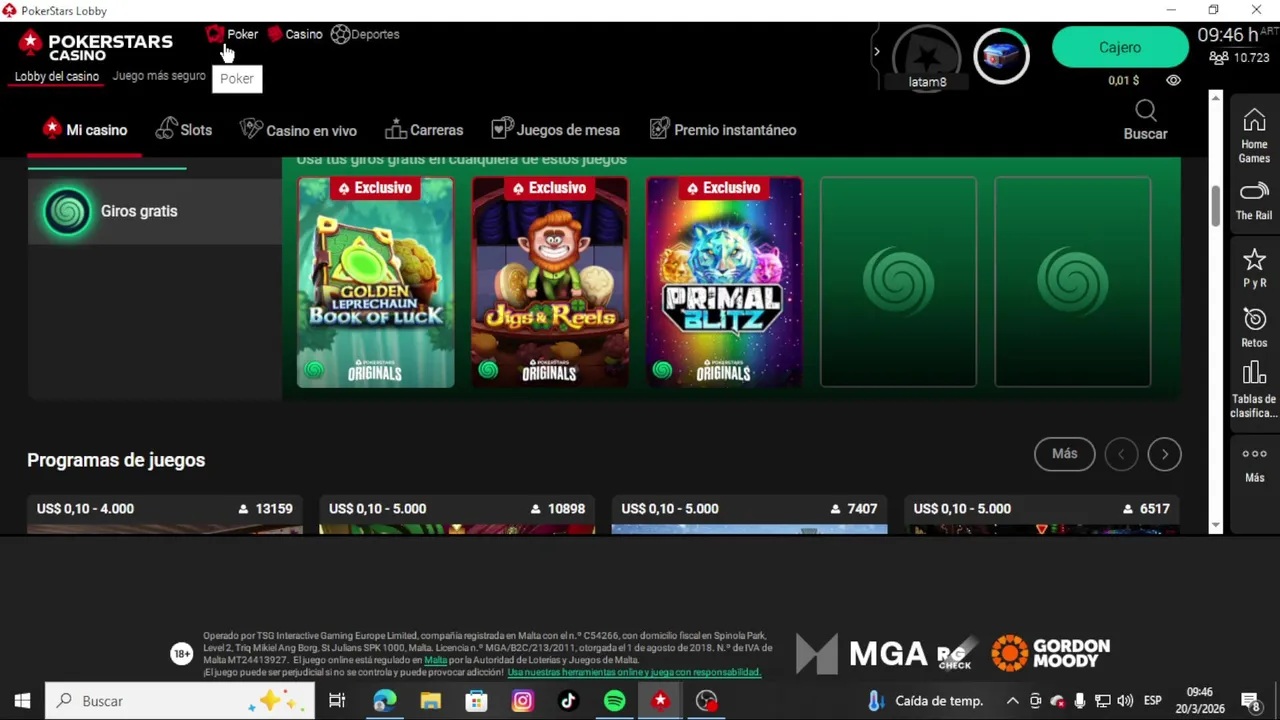
Task: Open game show with 7407 players
Action: click(749, 514)
